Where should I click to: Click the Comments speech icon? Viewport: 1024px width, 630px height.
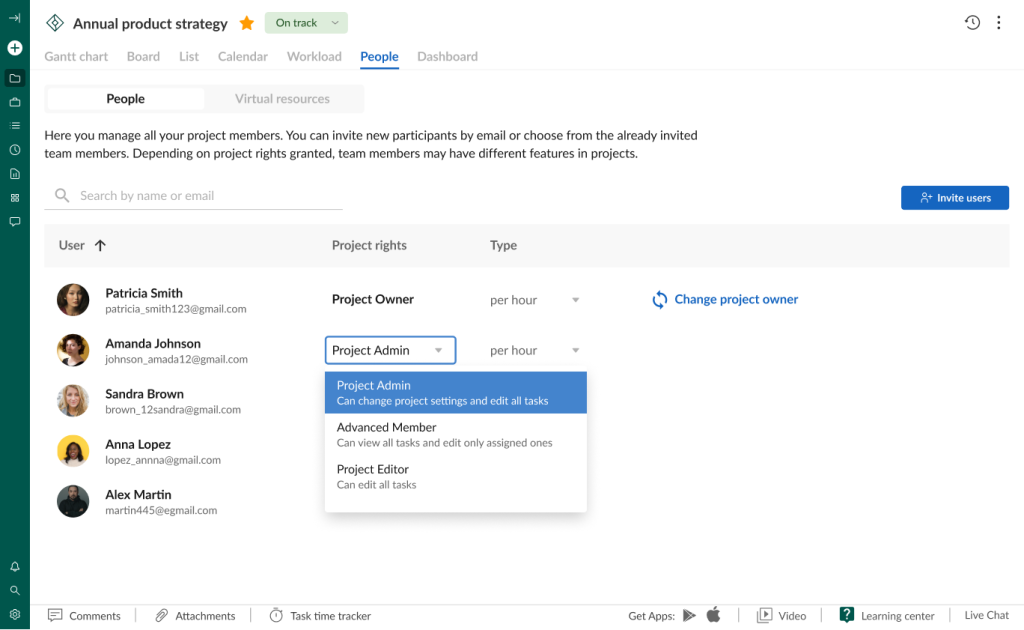click(x=55, y=615)
